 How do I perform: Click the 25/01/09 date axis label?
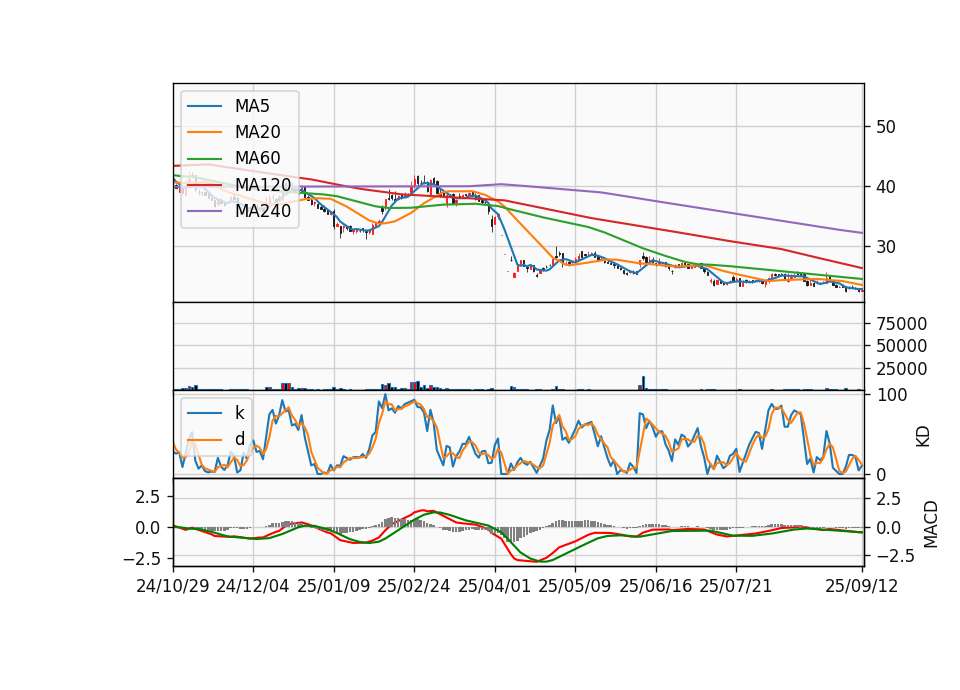point(334,586)
